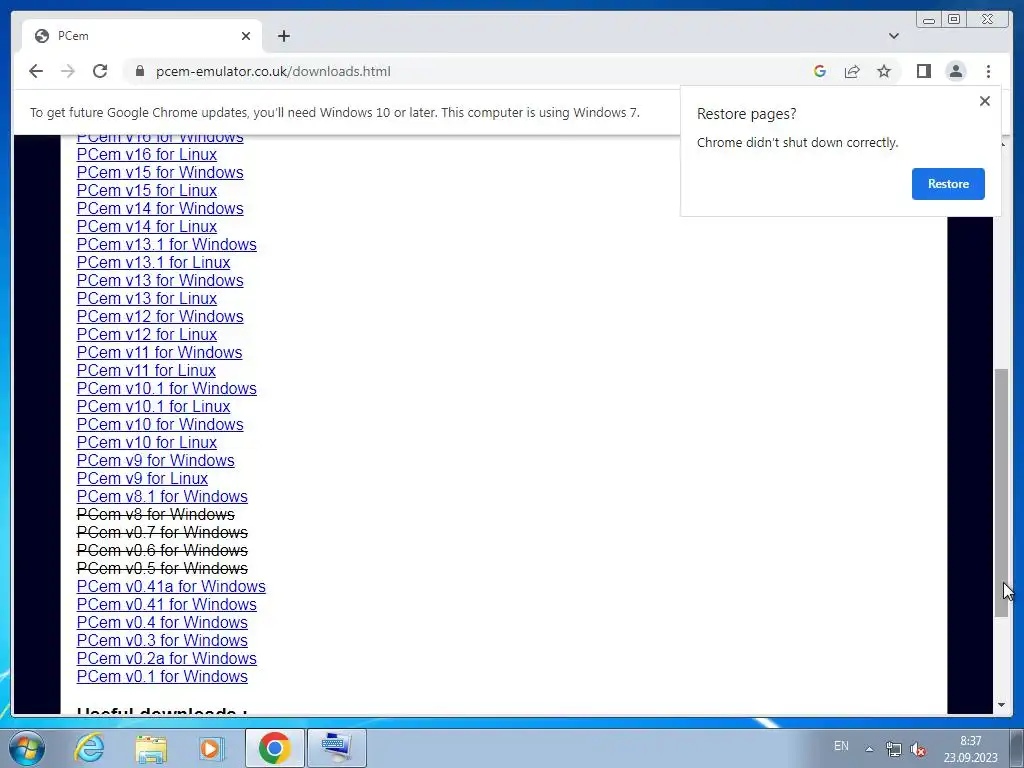Open the network tray icon
The height and width of the screenshot is (768, 1024).
pos(893,748)
